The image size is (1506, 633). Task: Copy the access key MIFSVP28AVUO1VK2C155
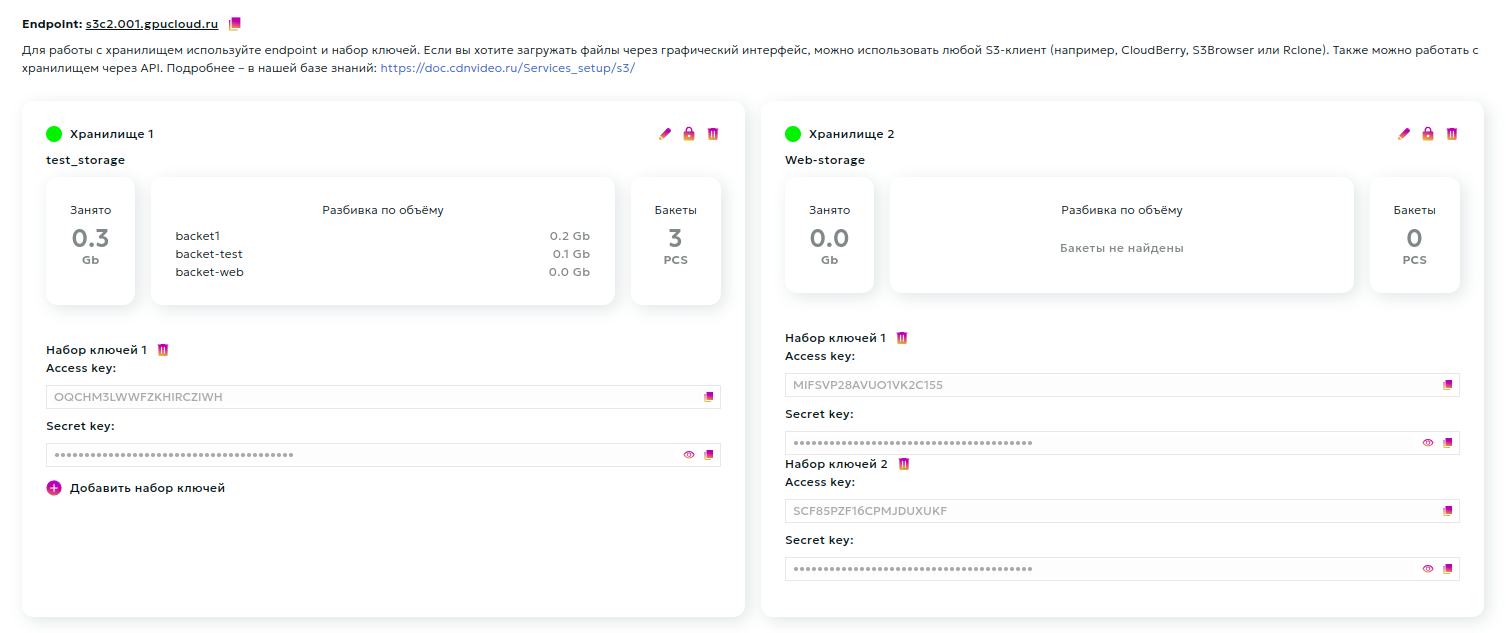point(1448,383)
